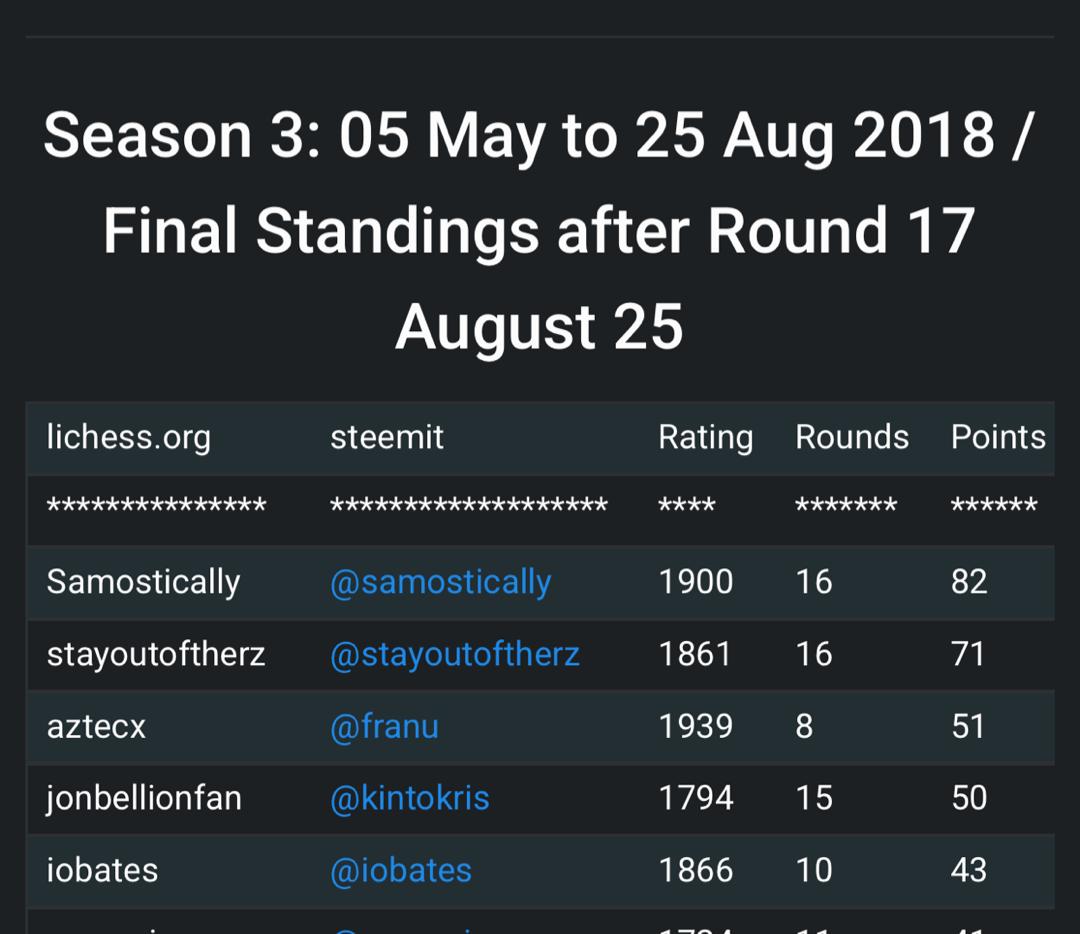Select the stayoutoftherz lichess username cell

pyautogui.click(x=156, y=654)
